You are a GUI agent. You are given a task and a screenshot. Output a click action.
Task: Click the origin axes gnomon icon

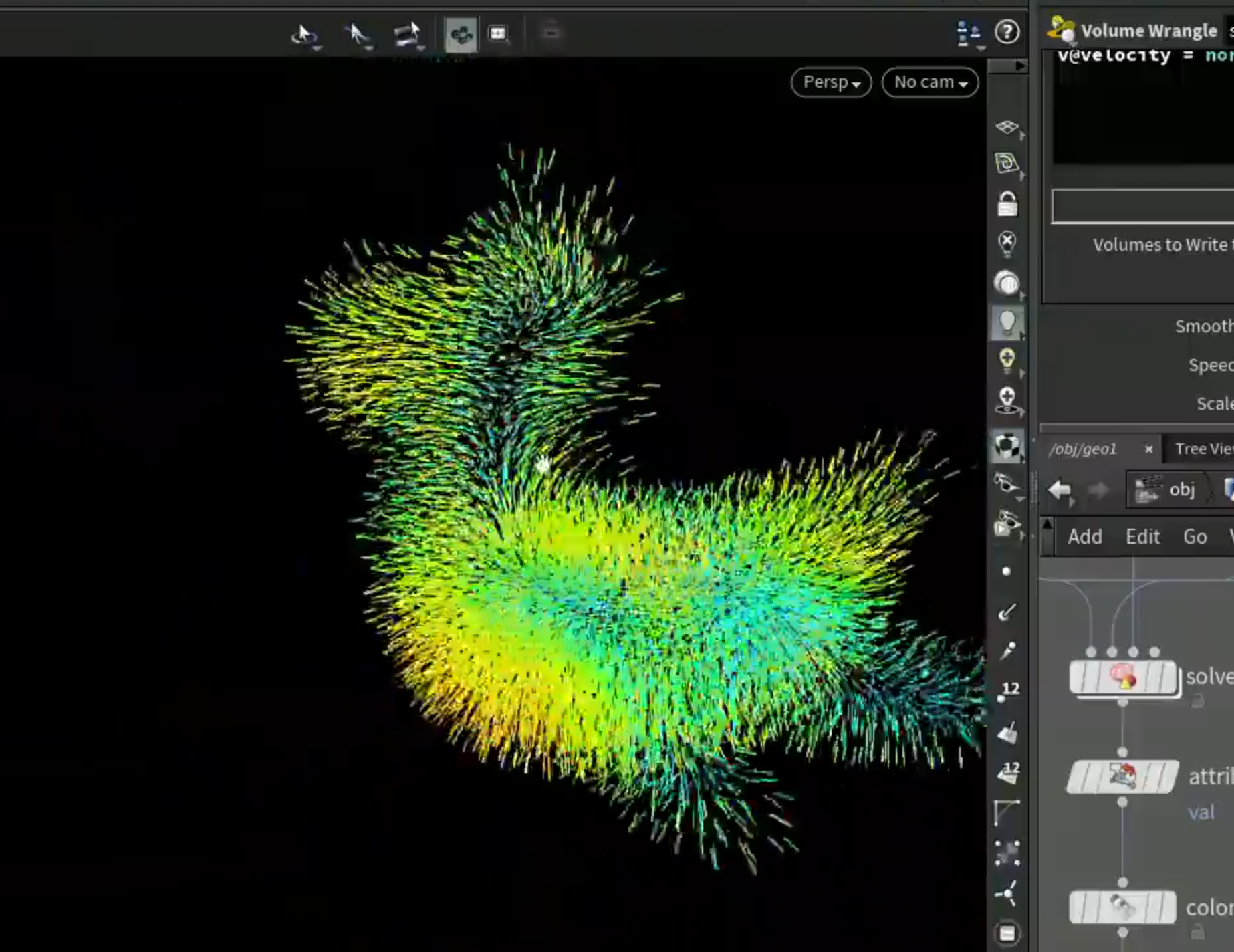click(1007, 893)
